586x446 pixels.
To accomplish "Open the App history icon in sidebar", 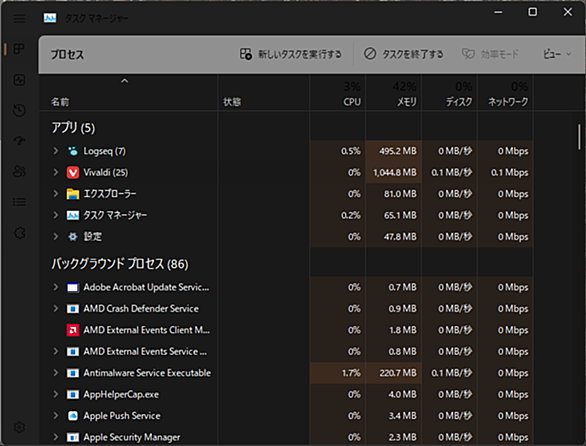I will pyautogui.click(x=19, y=110).
